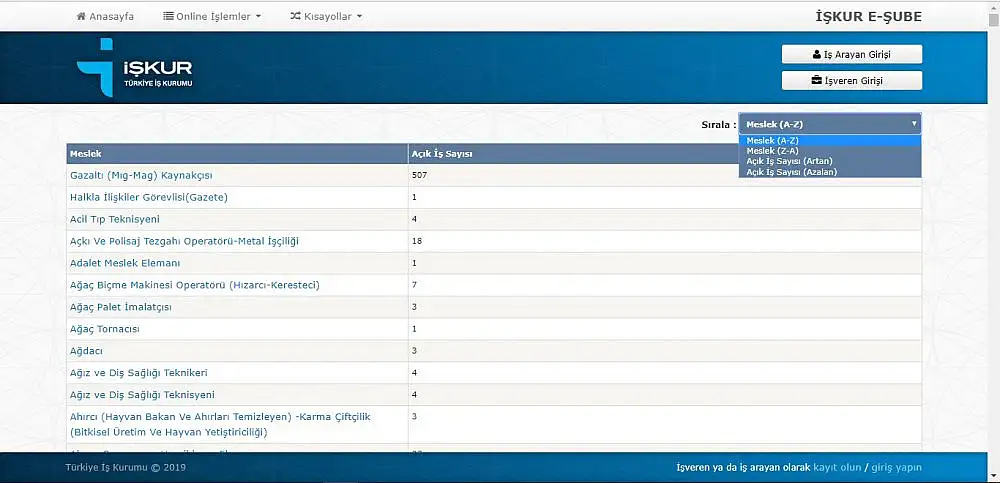Open Adalet Meslek Elemanı link
Viewport: 1000px width, 483px height.
(x=126, y=263)
